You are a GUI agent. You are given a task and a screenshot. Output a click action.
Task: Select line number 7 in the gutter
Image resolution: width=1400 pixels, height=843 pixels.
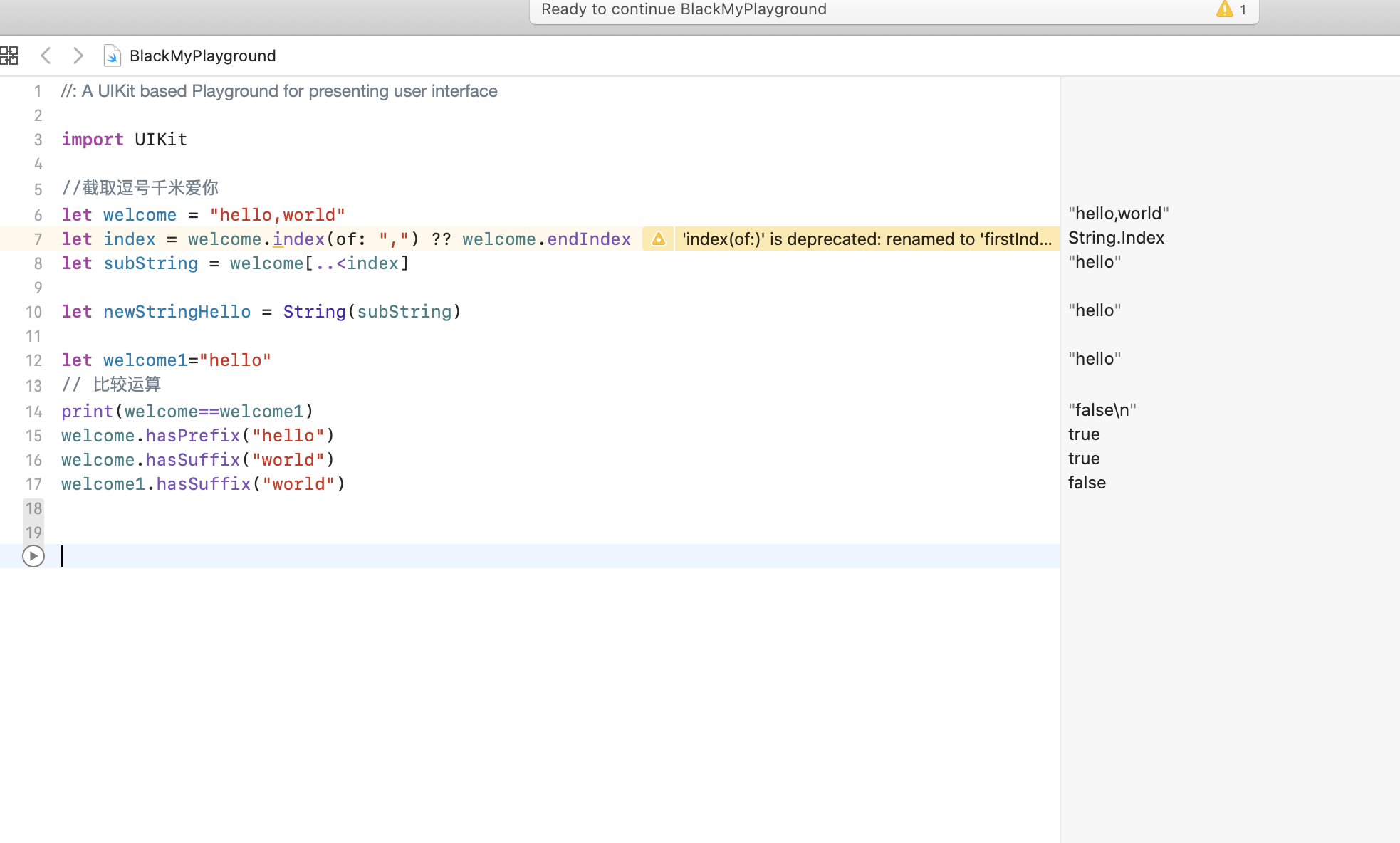point(37,239)
